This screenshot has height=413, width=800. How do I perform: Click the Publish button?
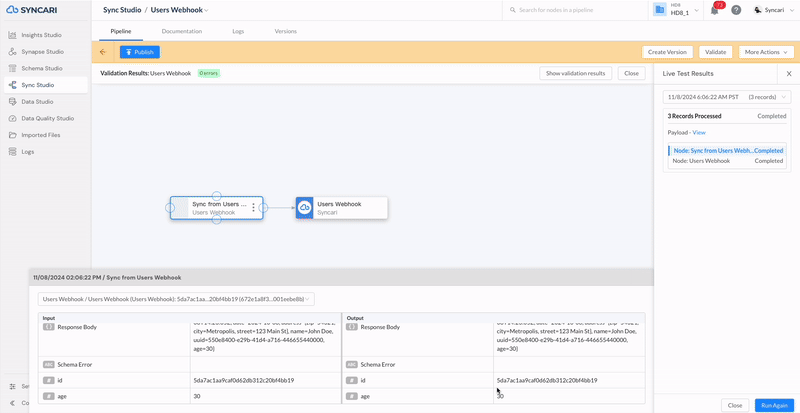point(140,52)
